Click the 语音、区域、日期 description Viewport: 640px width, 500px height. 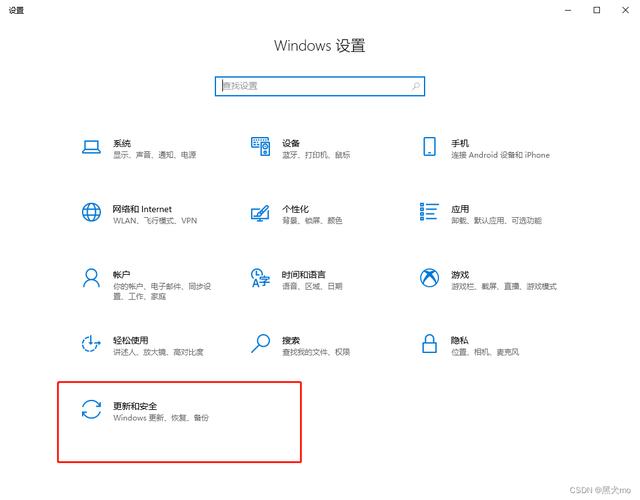[312, 287]
